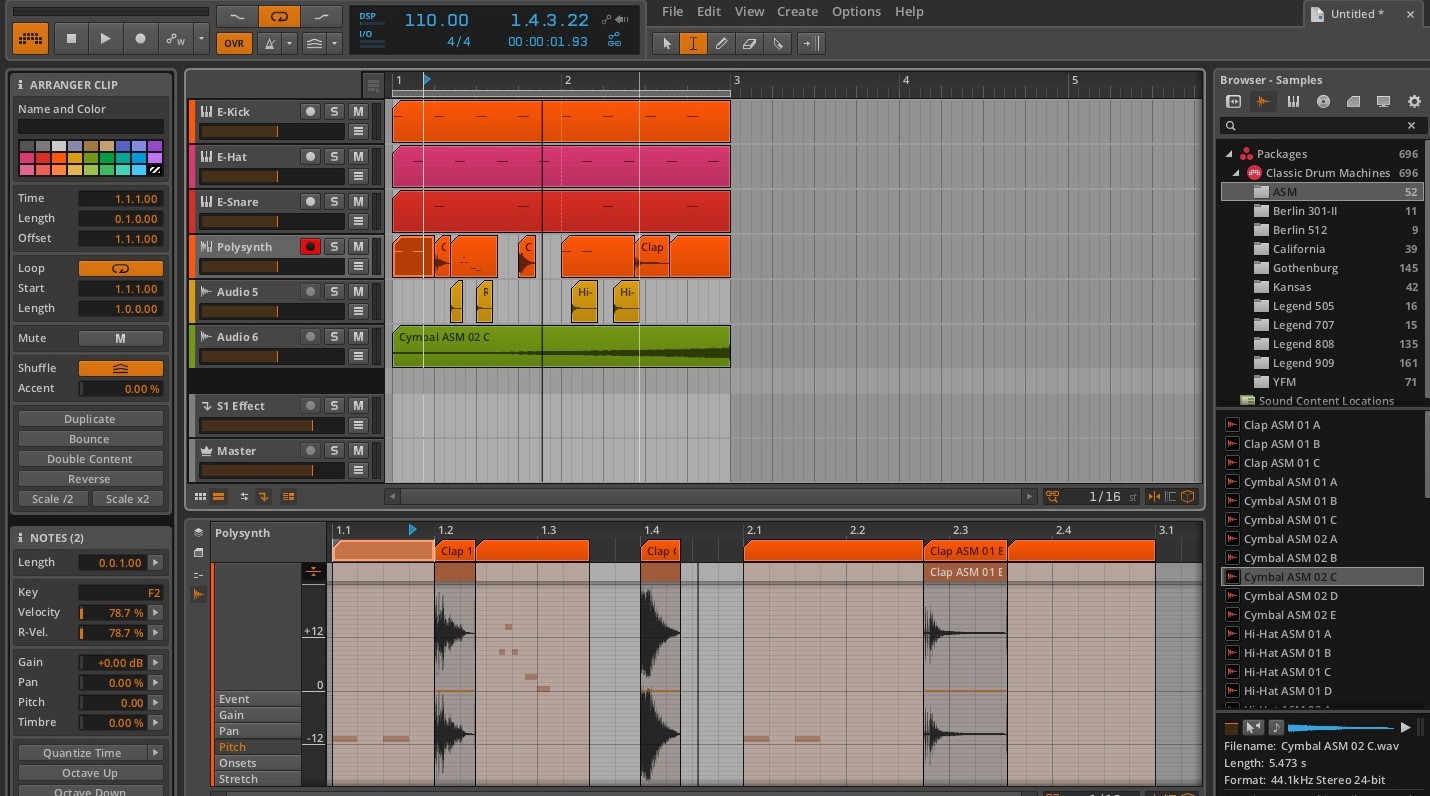Select the Pen tool
Screen dimensions: 1430x796
coord(721,43)
